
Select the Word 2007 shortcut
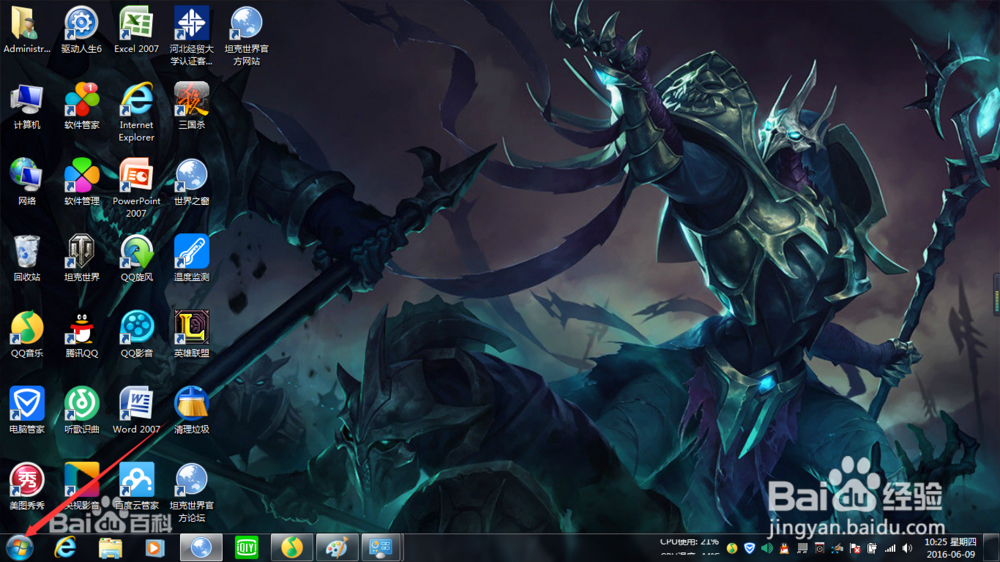pyautogui.click(x=136, y=410)
